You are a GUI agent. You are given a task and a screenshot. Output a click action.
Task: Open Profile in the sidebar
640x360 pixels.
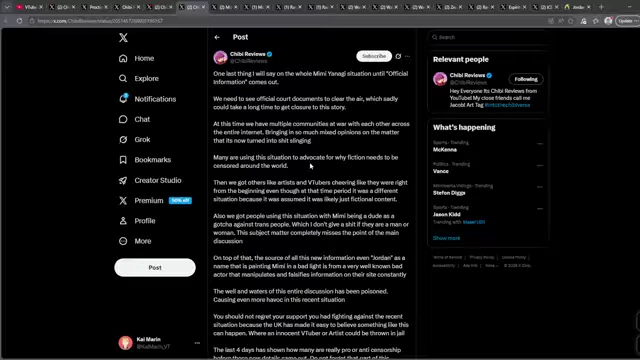pos(137,221)
